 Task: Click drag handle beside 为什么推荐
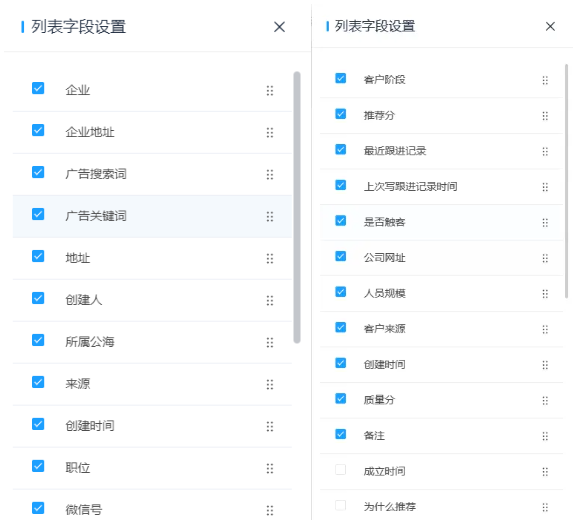545,508
